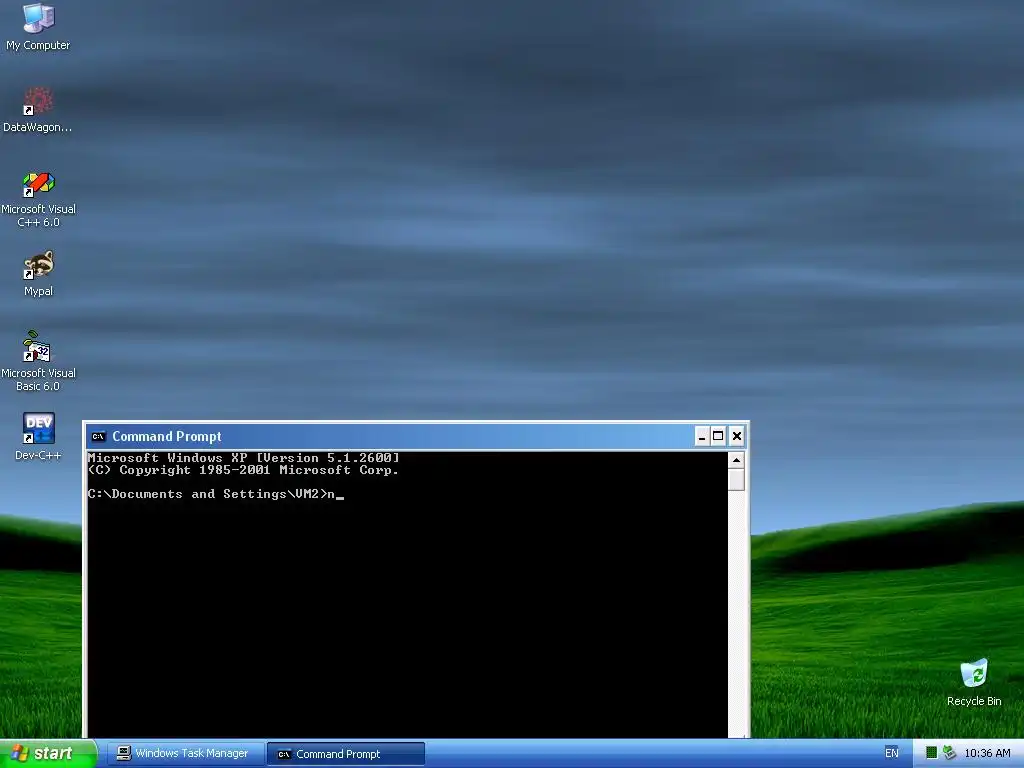Open the Command Prompt system menu icon

coord(99,436)
